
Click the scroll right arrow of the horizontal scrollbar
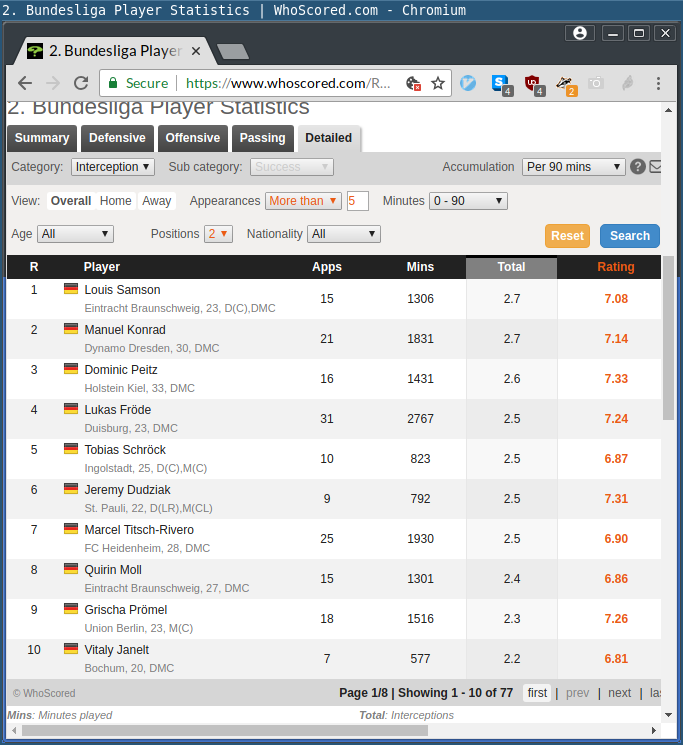[654, 730]
